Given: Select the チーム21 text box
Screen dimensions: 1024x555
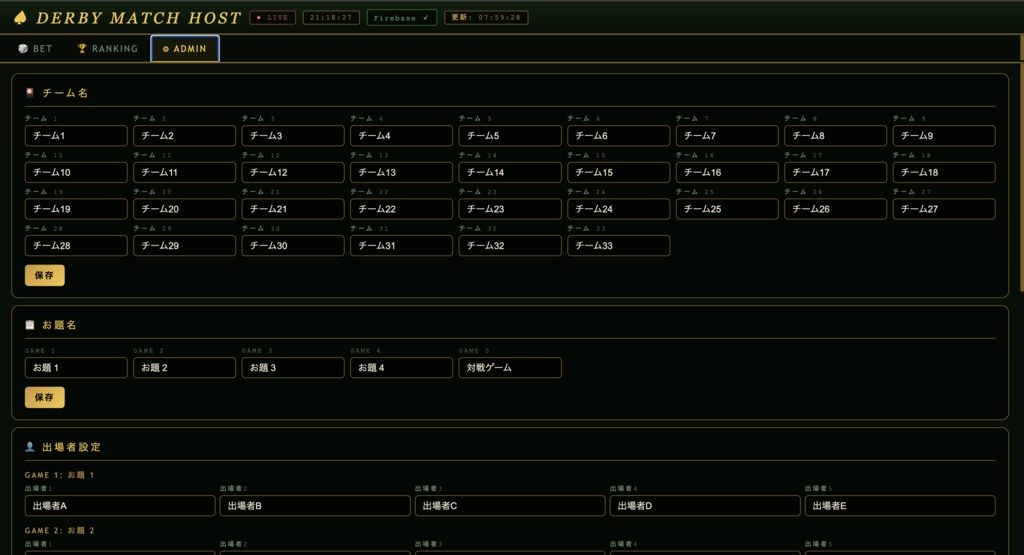Looking at the screenshot, I should (293, 209).
